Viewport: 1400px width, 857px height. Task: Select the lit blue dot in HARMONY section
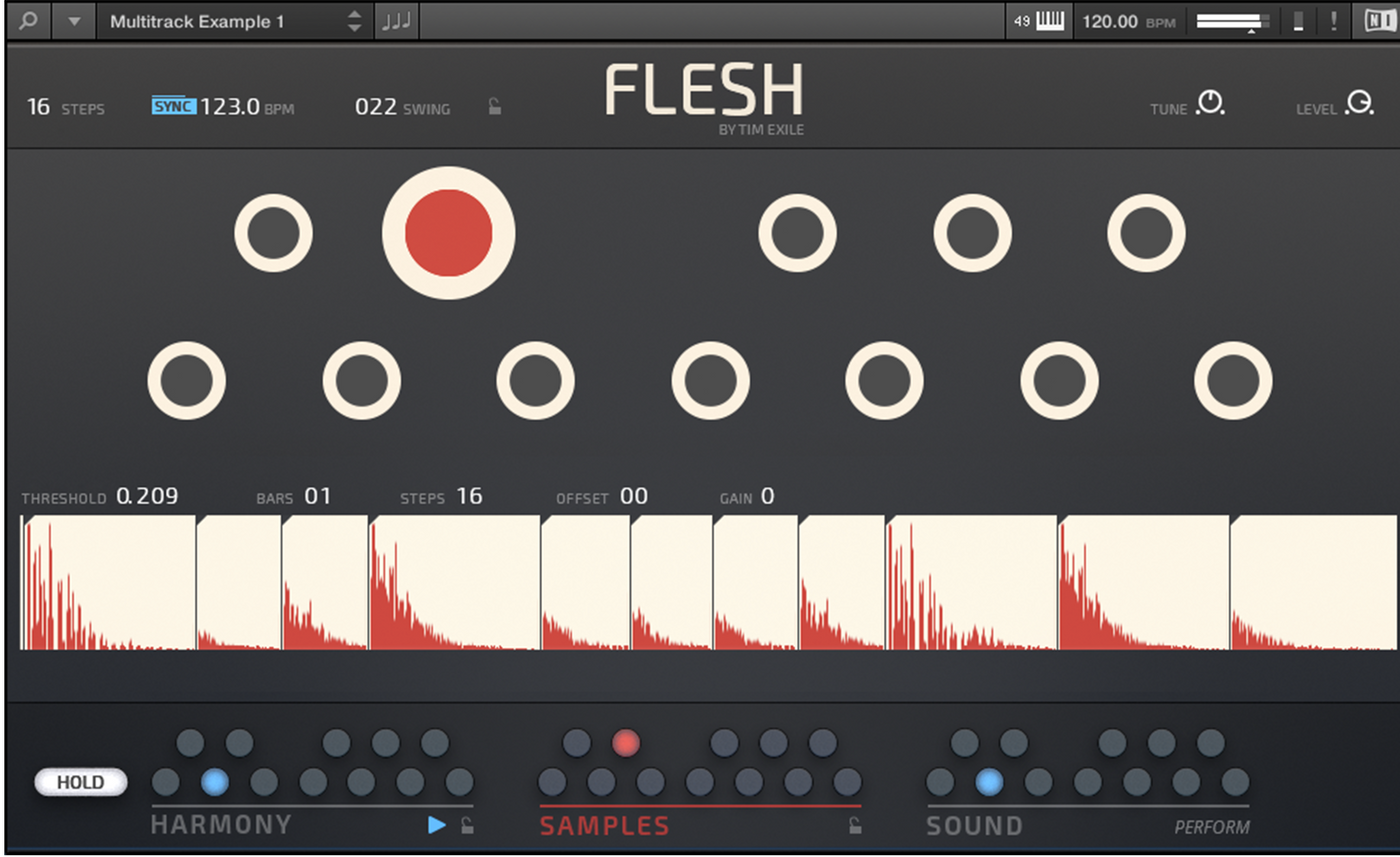(x=214, y=782)
